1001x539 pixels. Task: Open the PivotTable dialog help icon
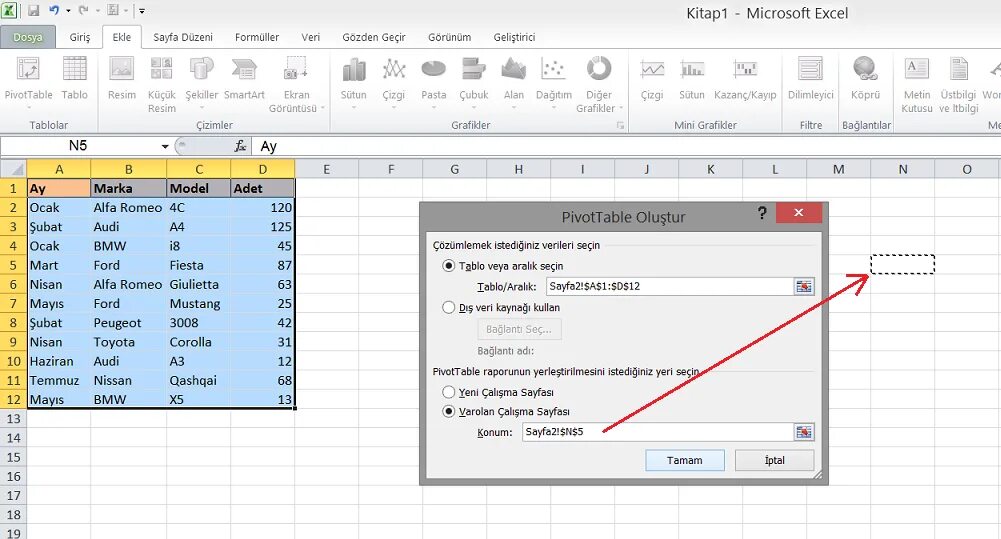(x=762, y=213)
